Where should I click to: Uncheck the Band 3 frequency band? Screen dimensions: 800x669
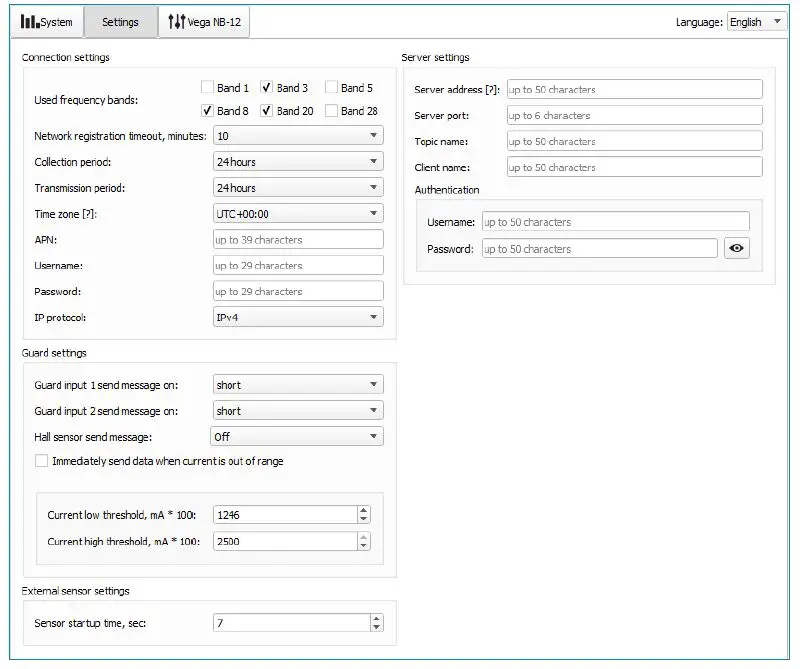coord(268,88)
